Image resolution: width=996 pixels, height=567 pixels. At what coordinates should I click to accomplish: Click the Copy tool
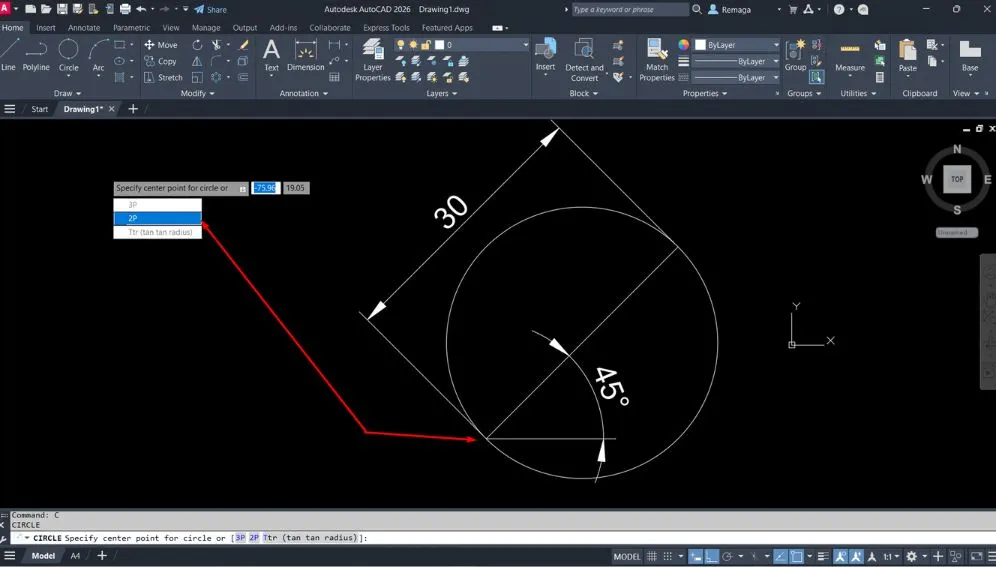point(160,62)
